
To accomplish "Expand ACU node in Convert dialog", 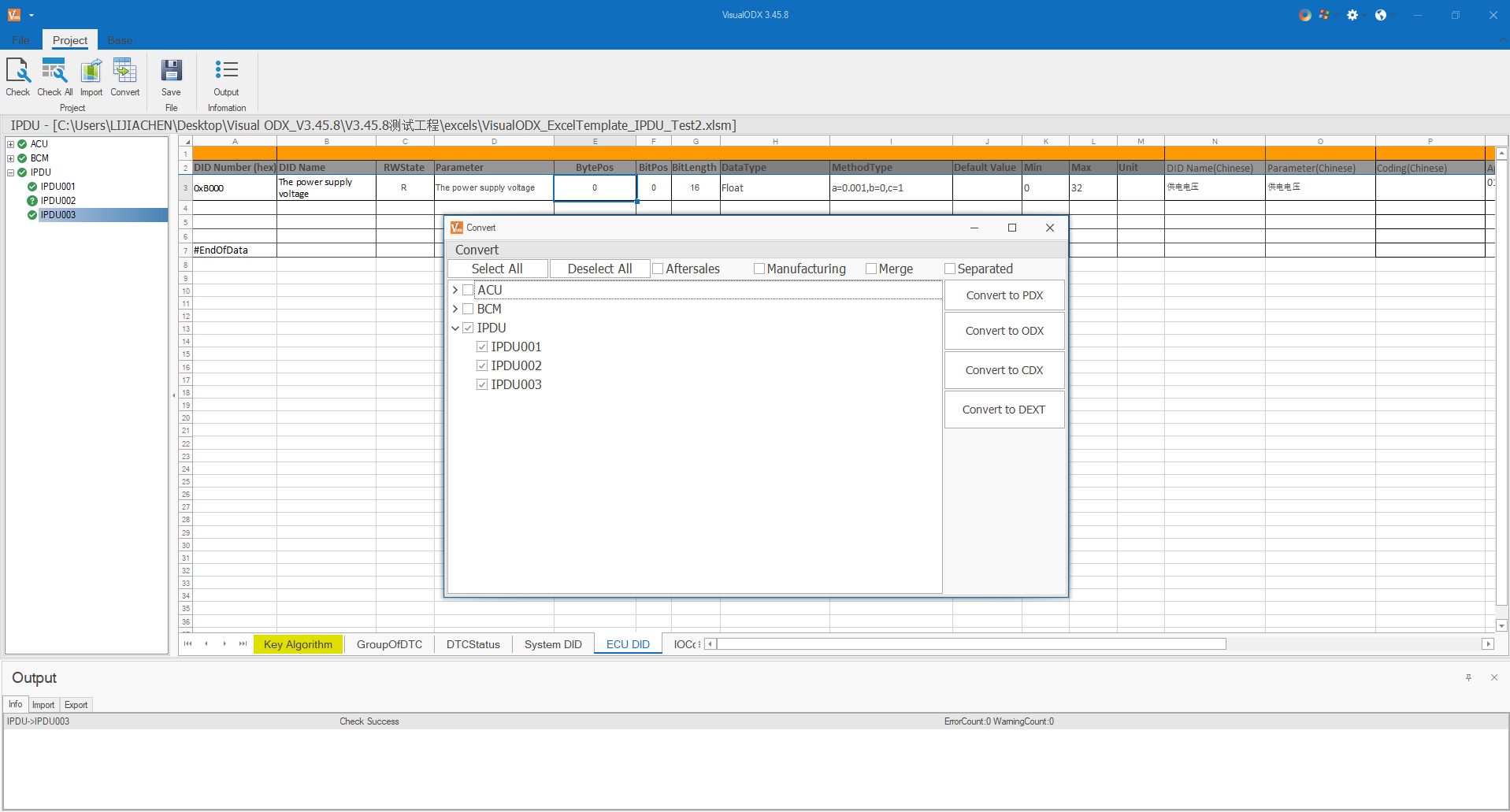I will pyautogui.click(x=455, y=290).
